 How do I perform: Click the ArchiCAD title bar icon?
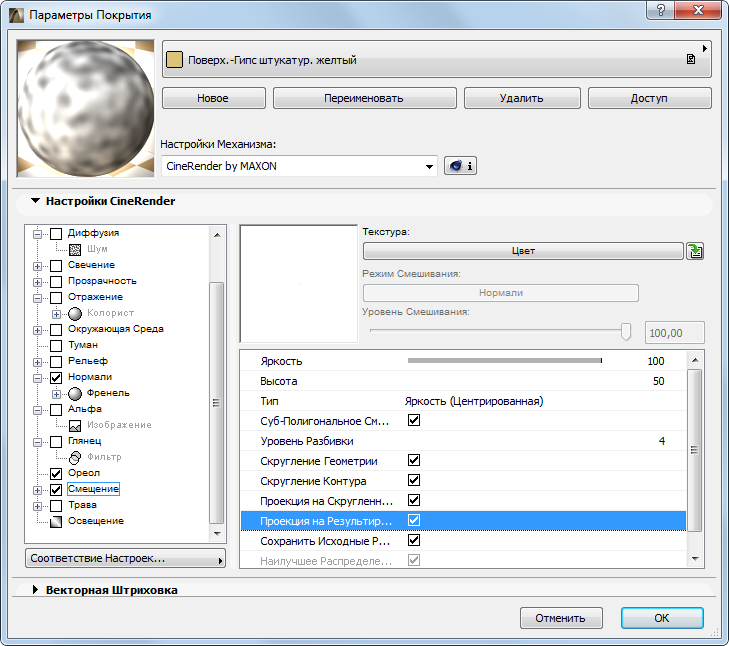[16, 15]
